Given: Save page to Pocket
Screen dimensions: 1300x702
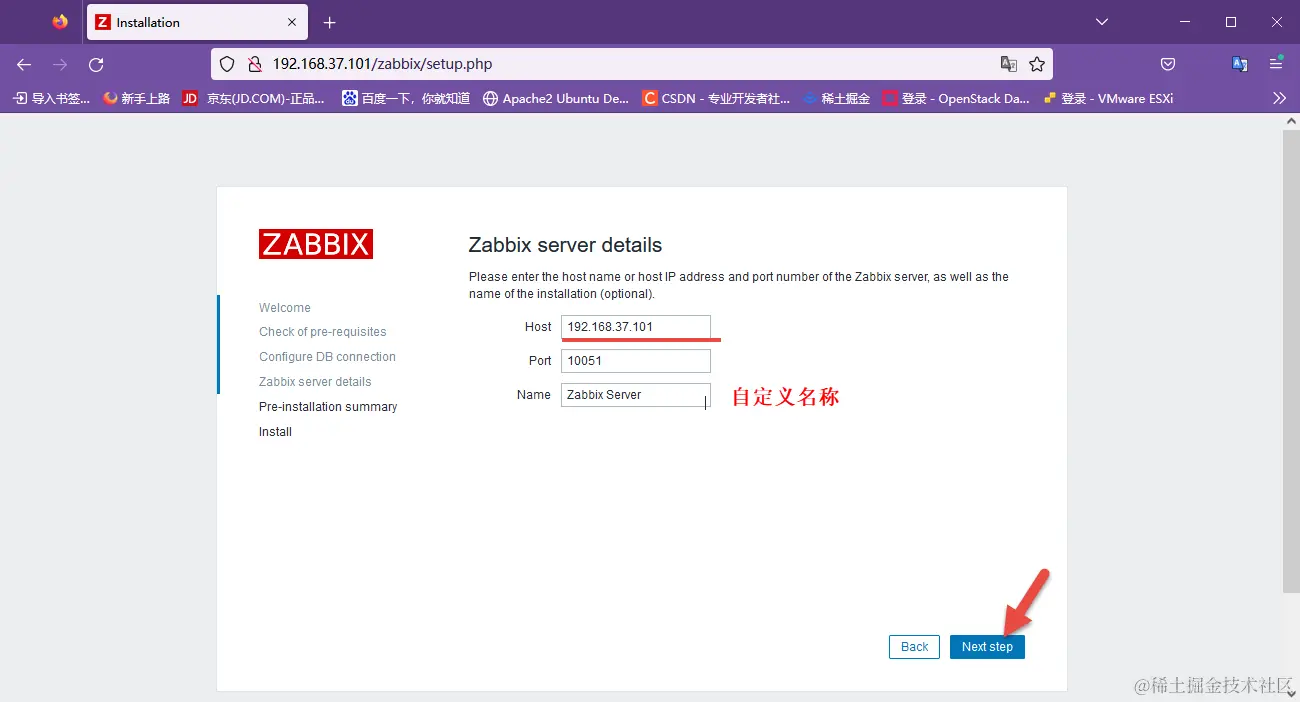Looking at the screenshot, I should coord(1167,63).
